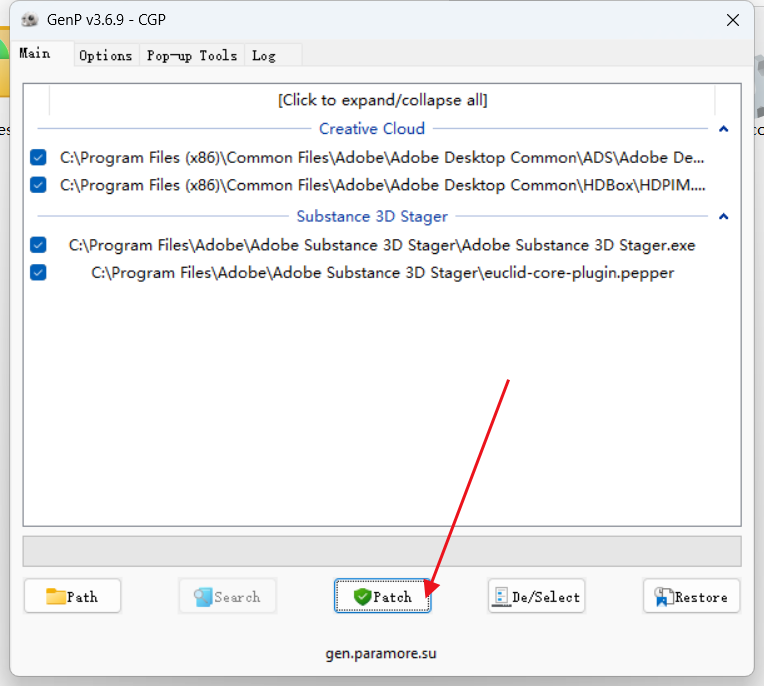
Task: Collapse the Creative Cloud group chevron
Action: pos(724,129)
